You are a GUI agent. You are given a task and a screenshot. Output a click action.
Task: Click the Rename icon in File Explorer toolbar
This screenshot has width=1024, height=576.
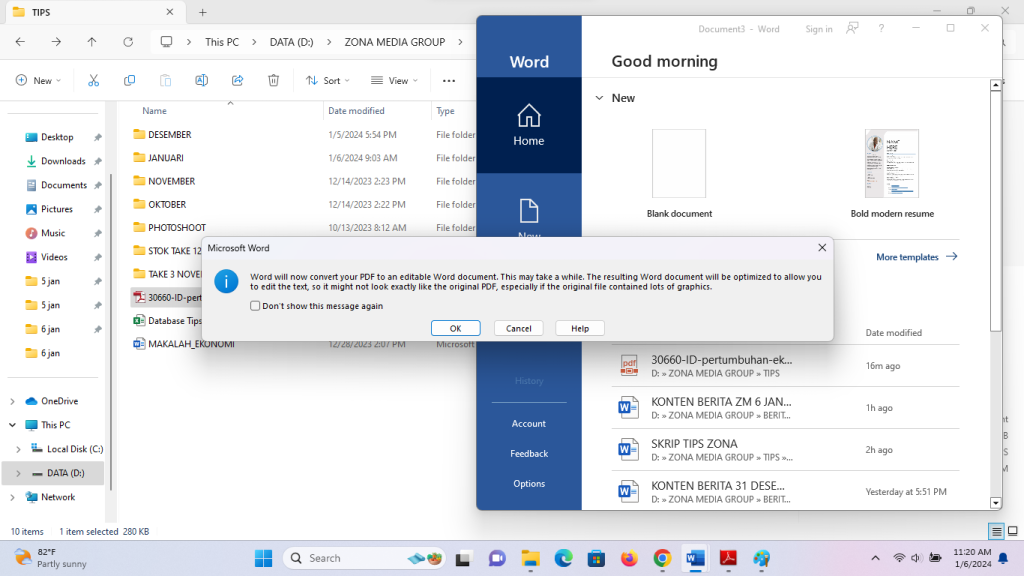(201, 80)
